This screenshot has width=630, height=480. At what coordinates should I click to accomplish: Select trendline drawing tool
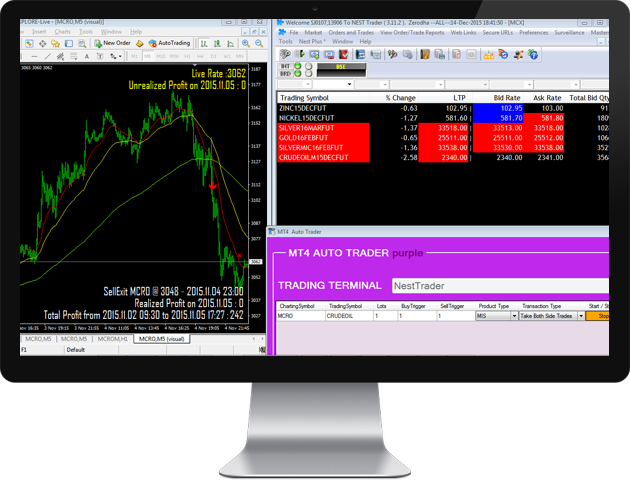pos(47,57)
